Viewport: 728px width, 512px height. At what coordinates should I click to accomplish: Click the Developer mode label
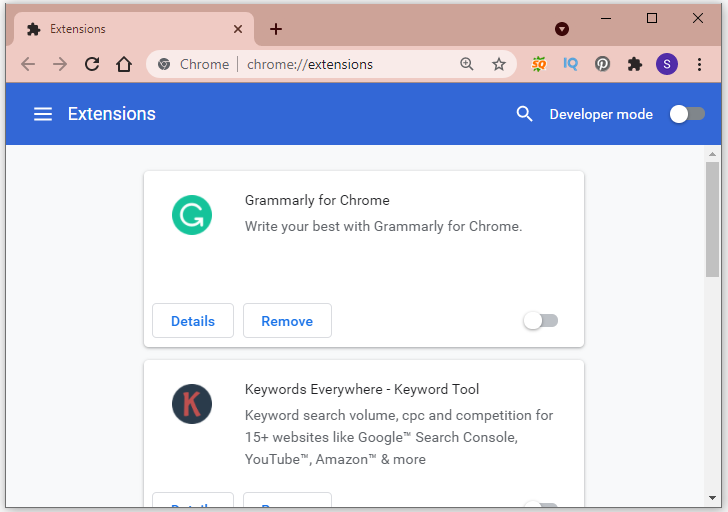(601, 114)
